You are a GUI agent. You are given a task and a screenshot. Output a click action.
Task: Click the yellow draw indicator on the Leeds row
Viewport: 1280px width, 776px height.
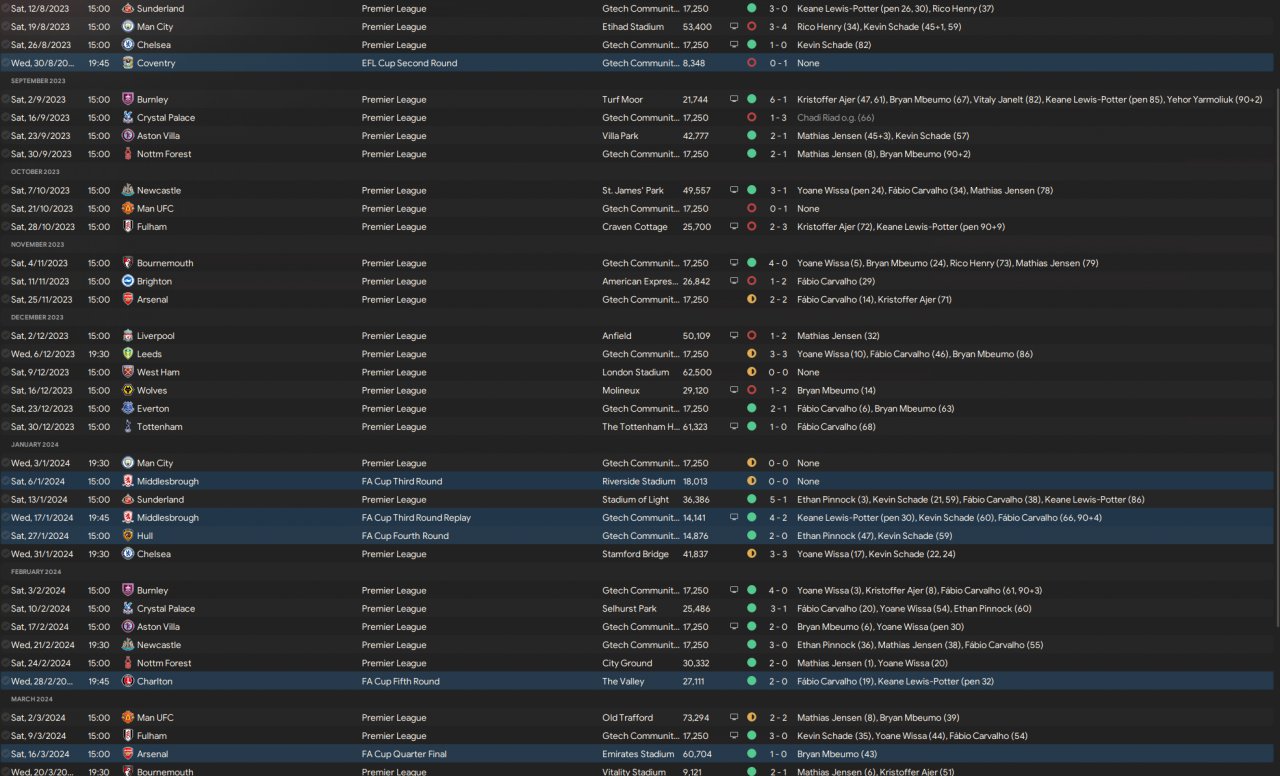point(751,354)
